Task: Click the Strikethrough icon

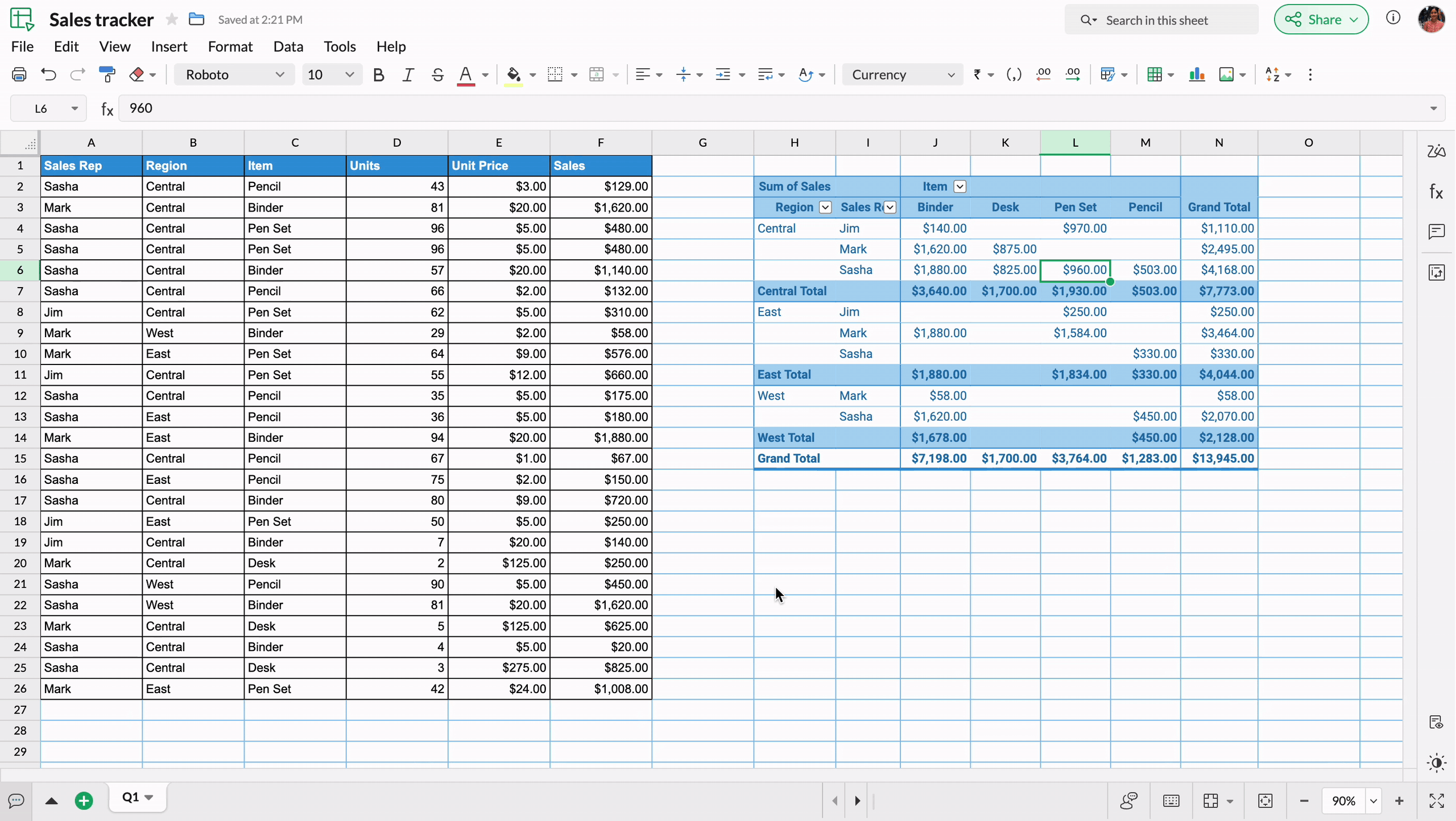Action: (437, 74)
